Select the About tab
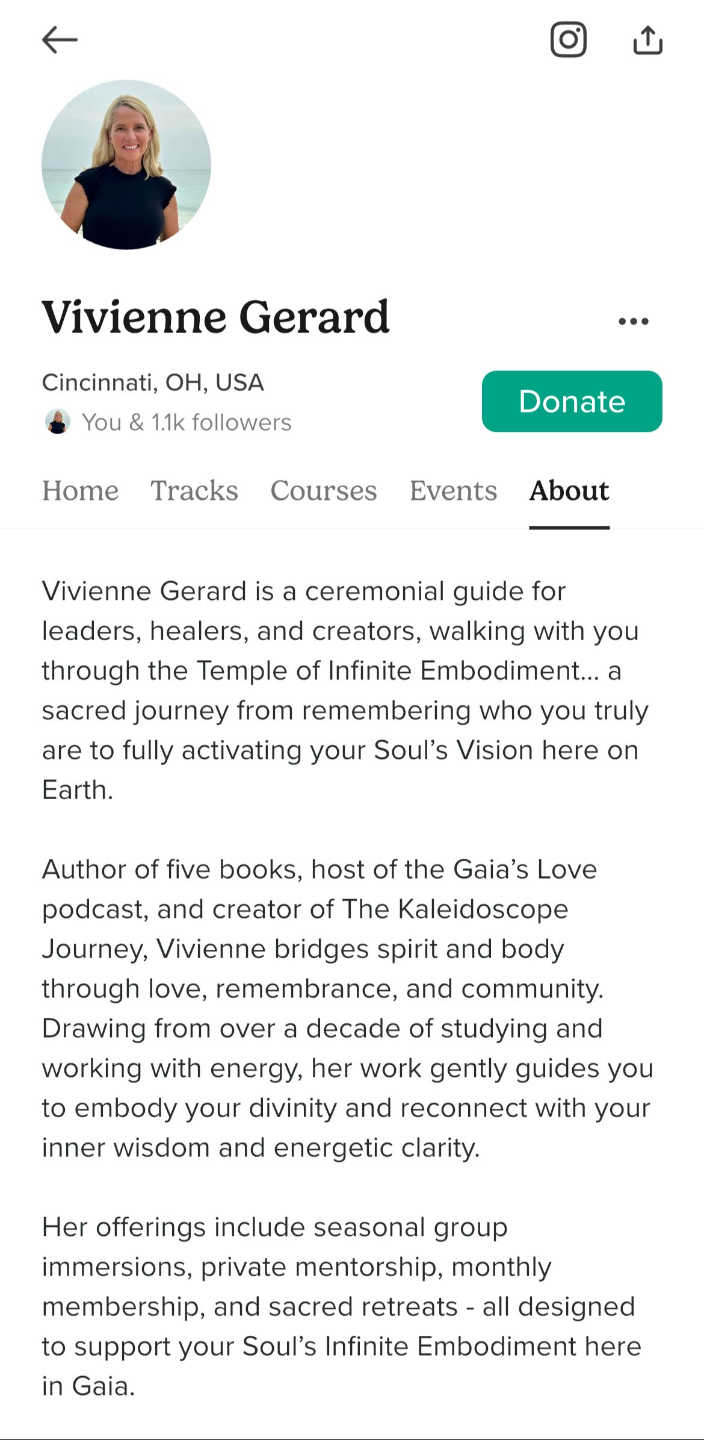This screenshot has height=1440, width=704. click(x=569, y=490)
